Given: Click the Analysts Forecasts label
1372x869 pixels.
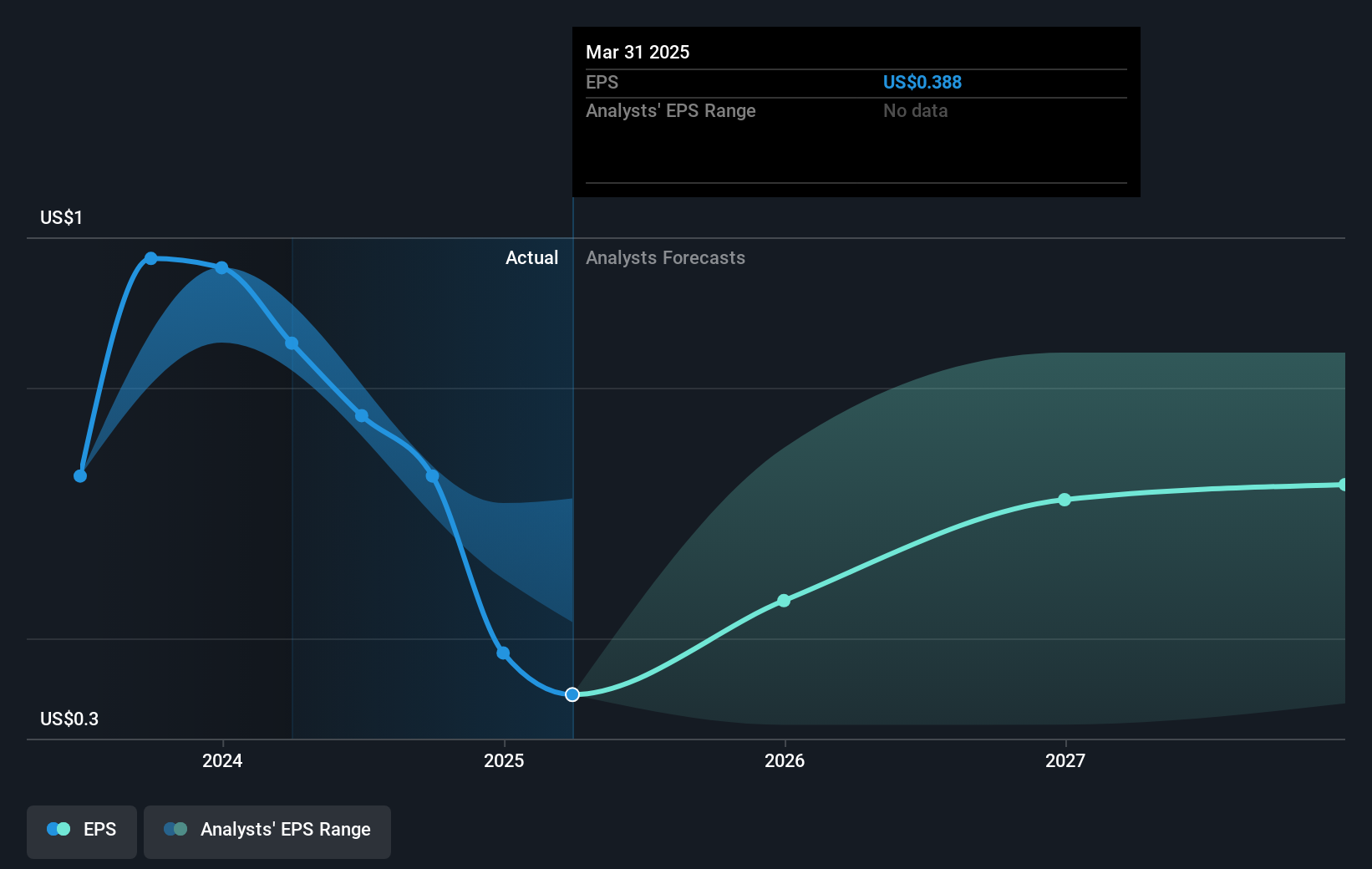Looking at the screenshot, I should 665,257.
